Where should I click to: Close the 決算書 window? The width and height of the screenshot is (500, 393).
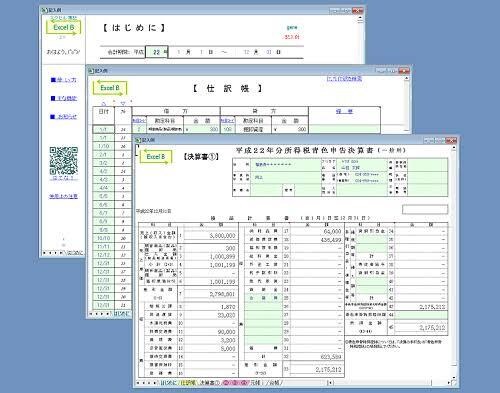(x=451, y=140)
